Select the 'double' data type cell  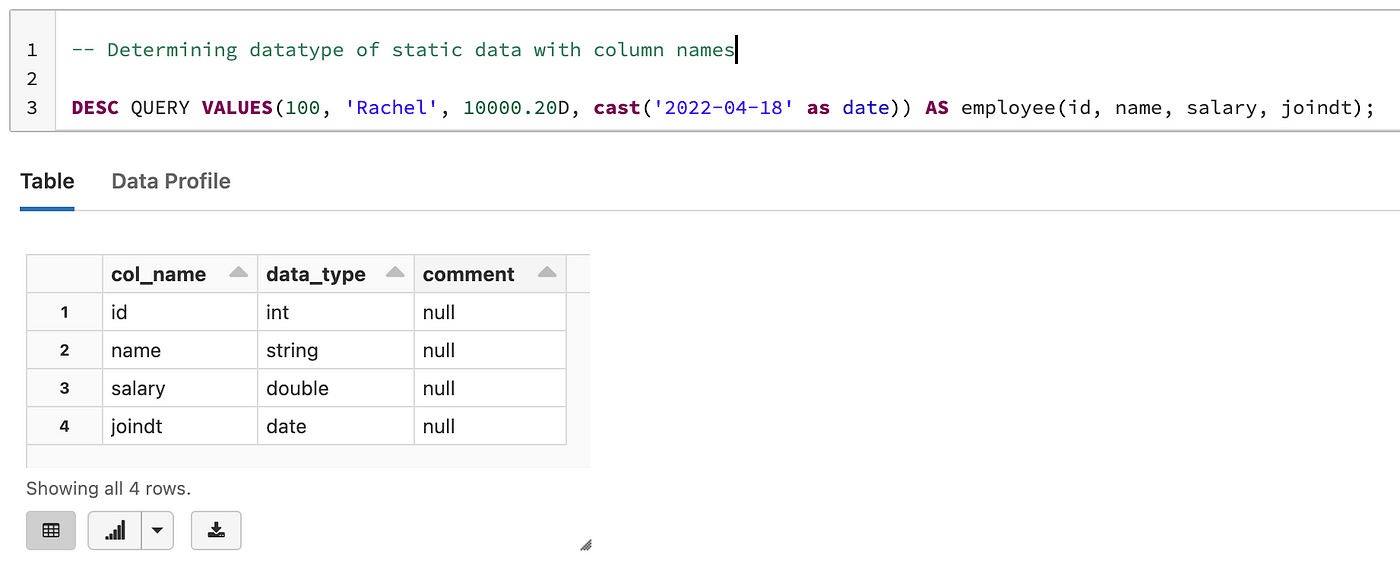coord(336,388)
